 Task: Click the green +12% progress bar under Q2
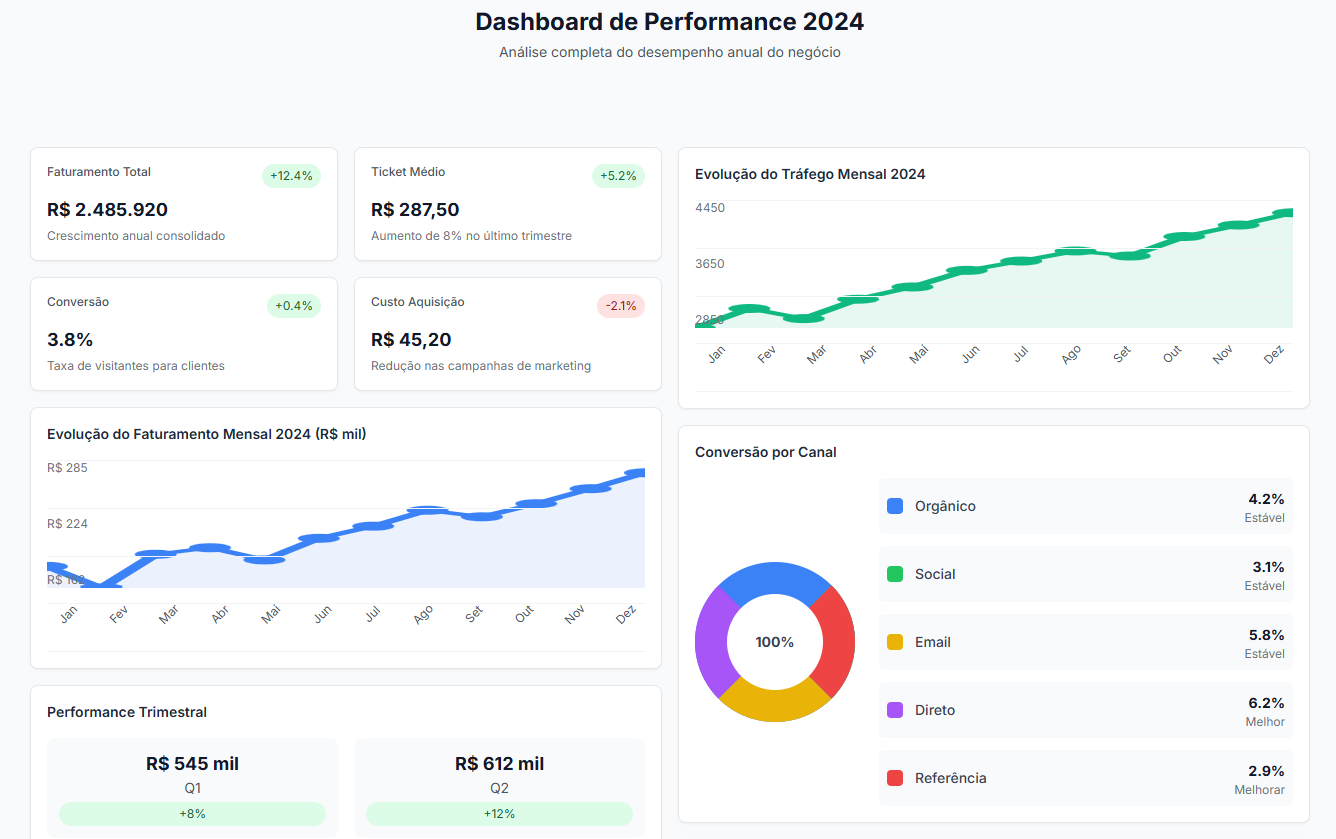[x=498, y=814]
